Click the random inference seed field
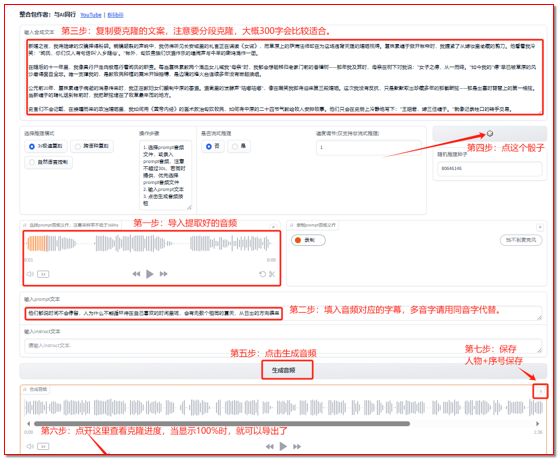The width and height of the screenshot is (559, 460). pos(489,168)
